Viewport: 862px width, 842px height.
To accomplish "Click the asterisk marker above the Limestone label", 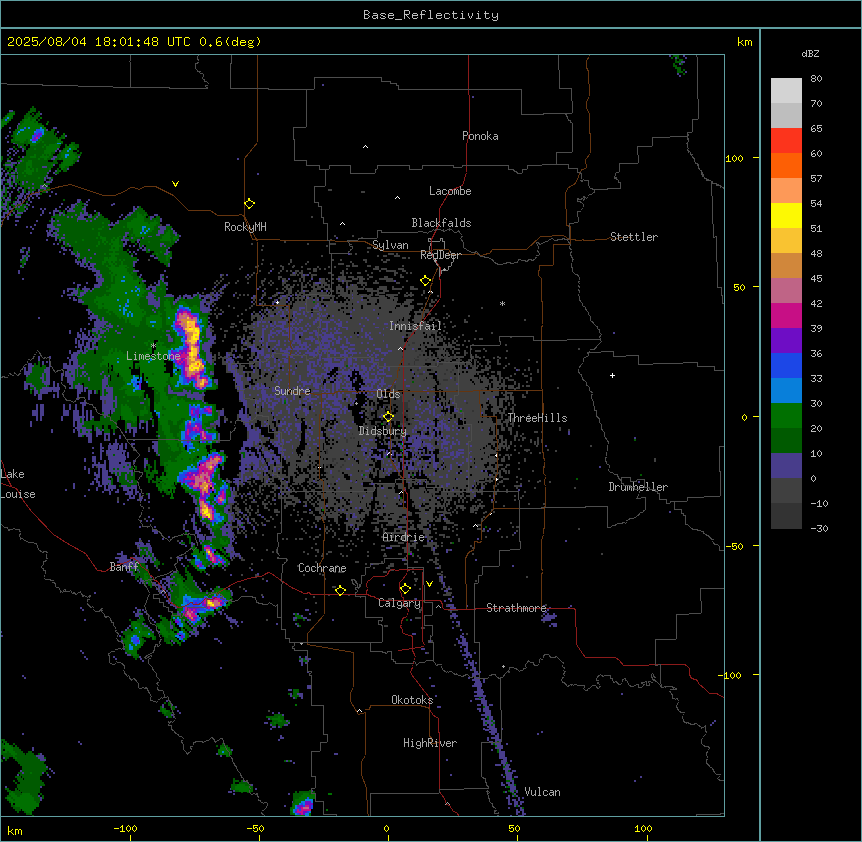I will (x=153, y=346).
